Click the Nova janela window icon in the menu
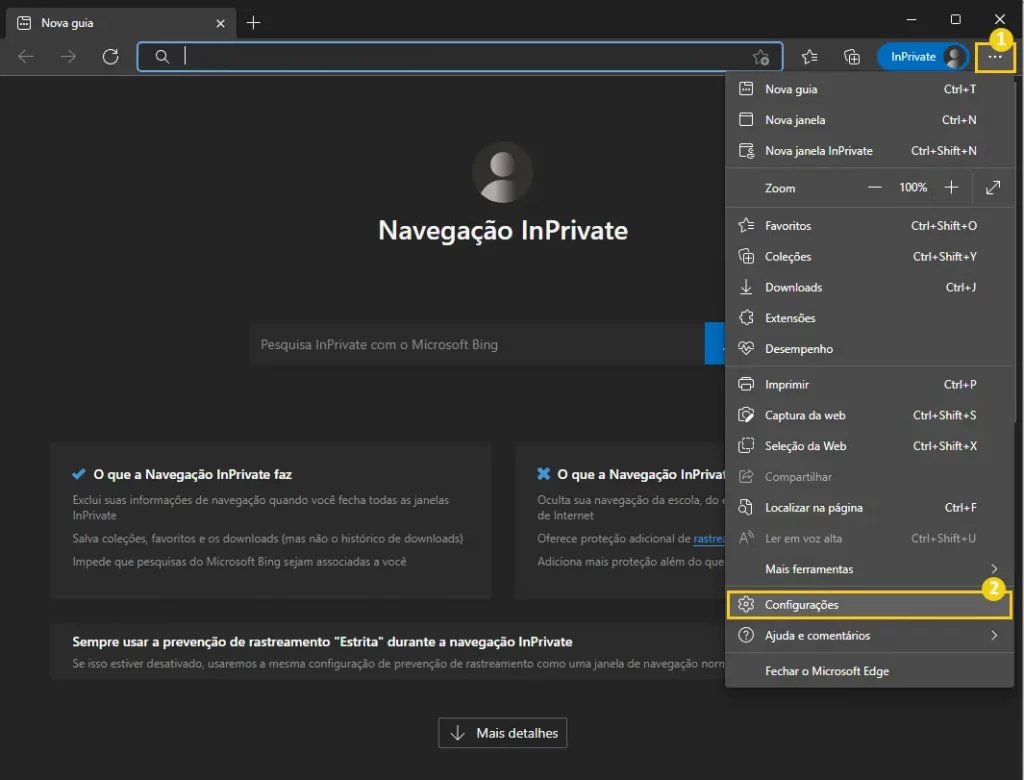The height and width of the screenshot is (780, 1024). click(x=746, y=120)
